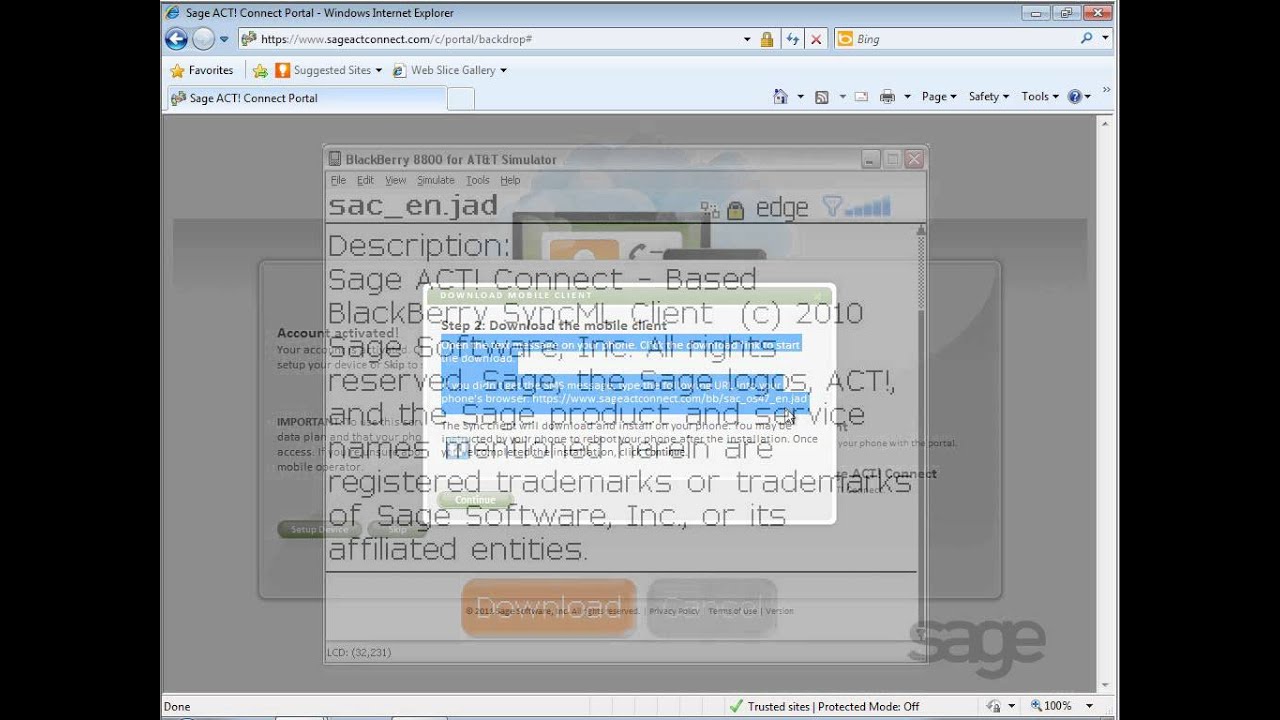Viewport: 1280px width, 720px height.
Task: Click the red Stop loading icon
Action: click(816, 39)
